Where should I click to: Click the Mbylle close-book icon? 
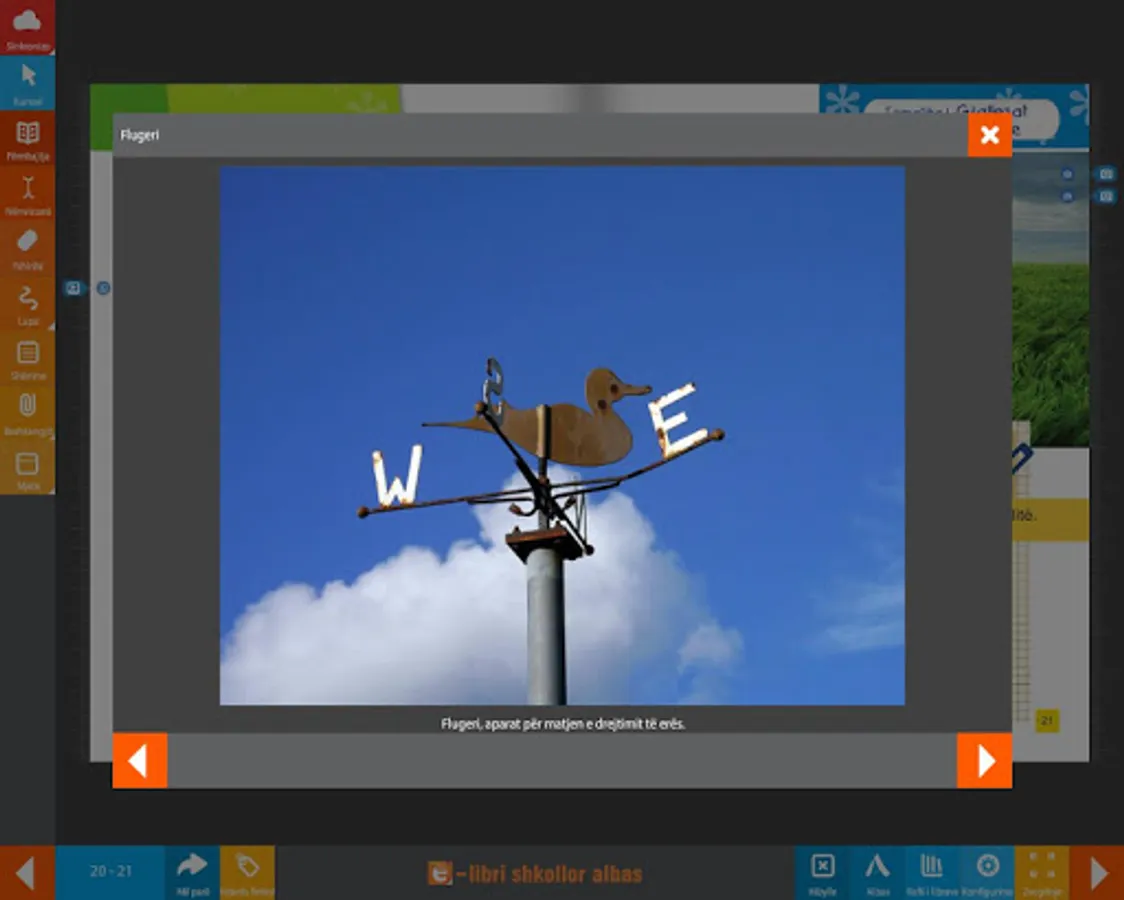(822, 871)
